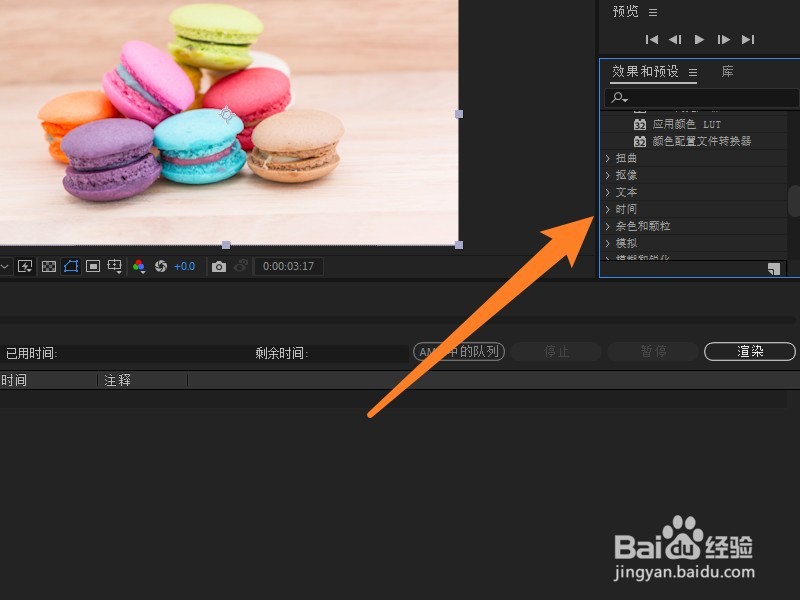Click the icon beside 颜色配置文件转换器
Viewport: 800px width, 600px height.
pos(640,141)
